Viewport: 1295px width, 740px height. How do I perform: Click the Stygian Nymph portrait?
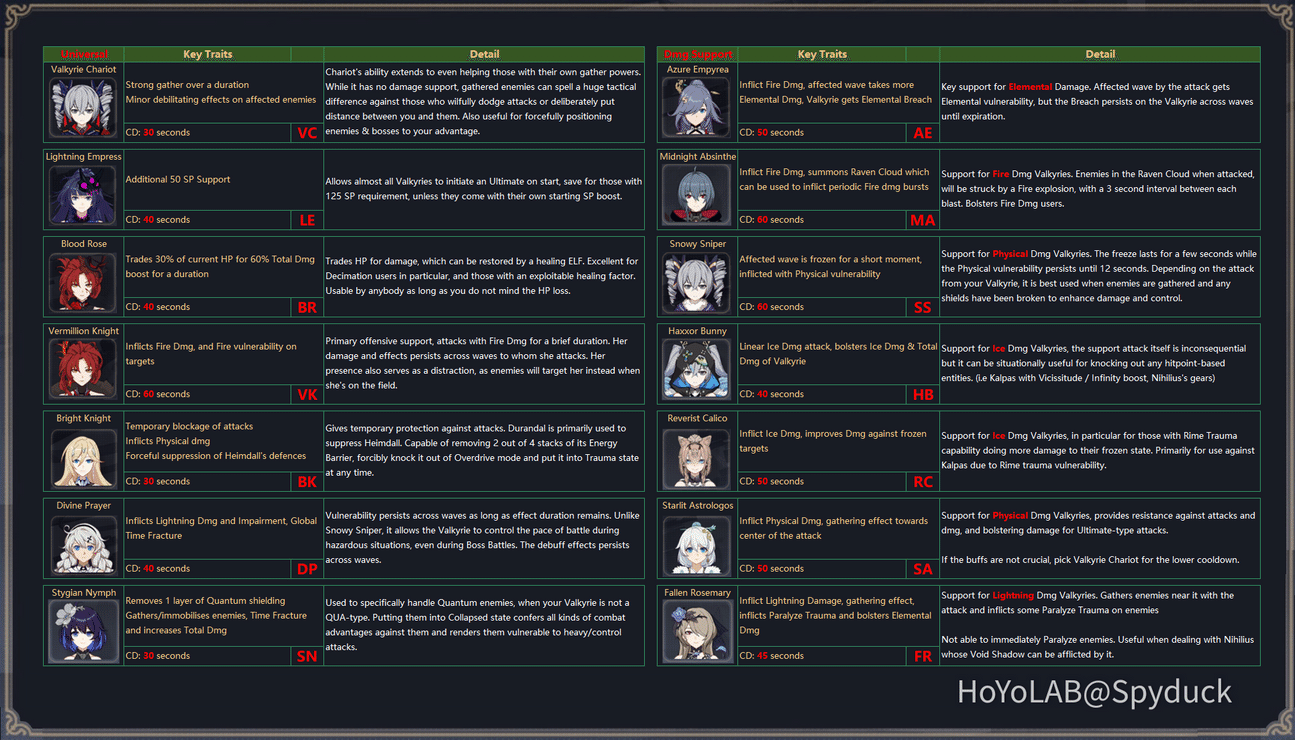(84, 631)
